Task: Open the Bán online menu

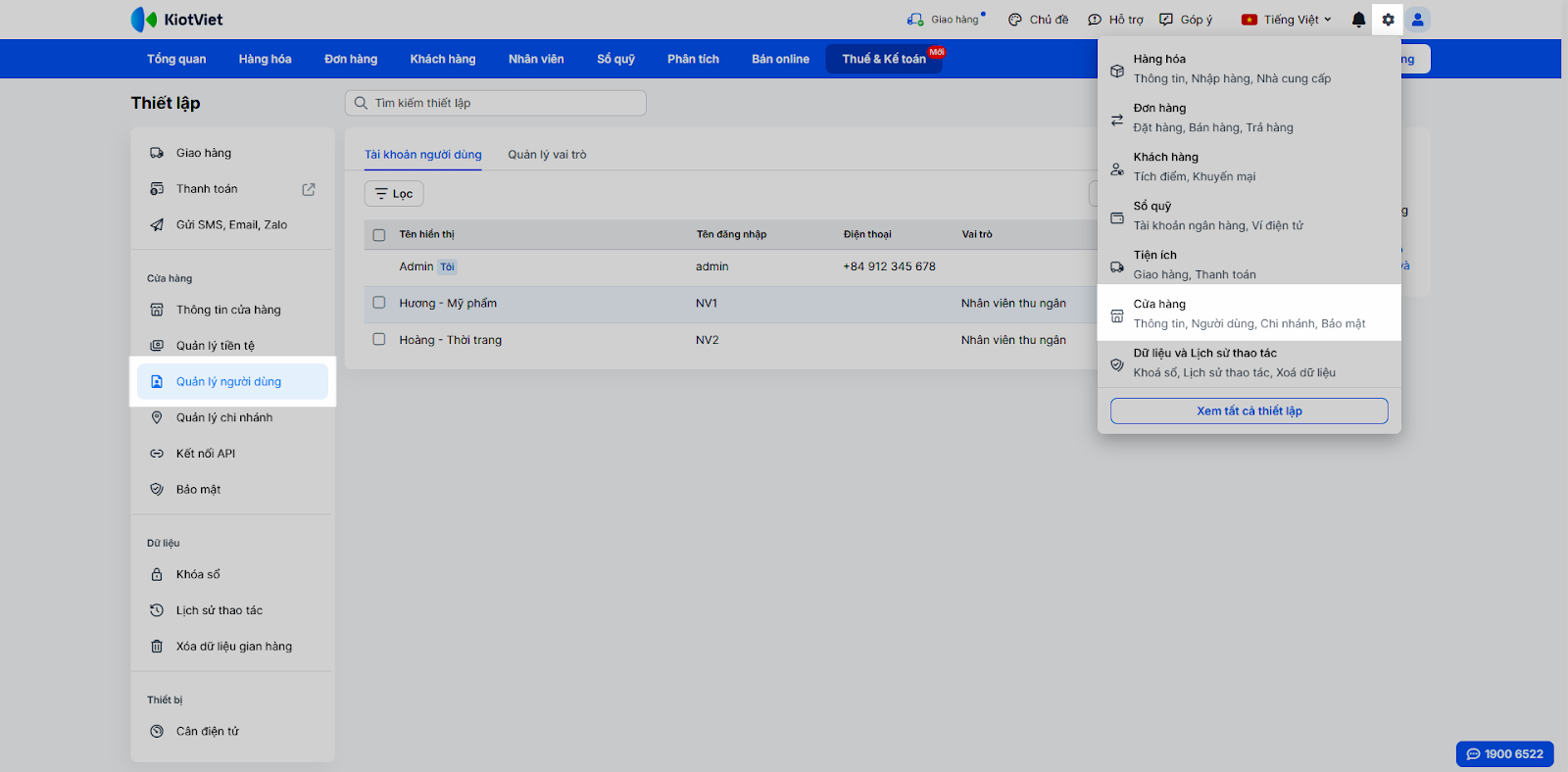Action: (781, 59)
